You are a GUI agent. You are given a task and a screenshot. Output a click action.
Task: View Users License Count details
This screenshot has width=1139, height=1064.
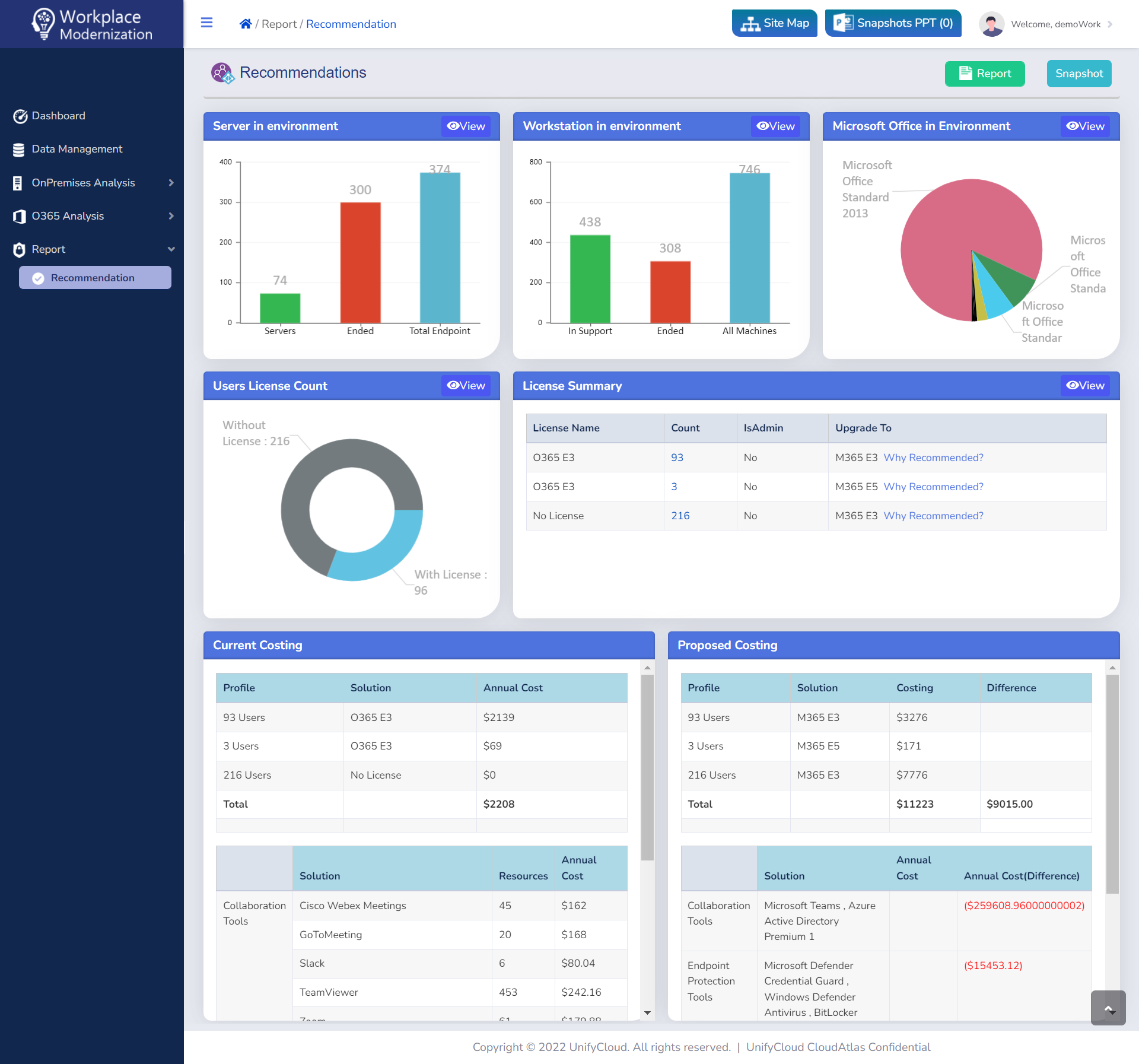click(466, 385)
